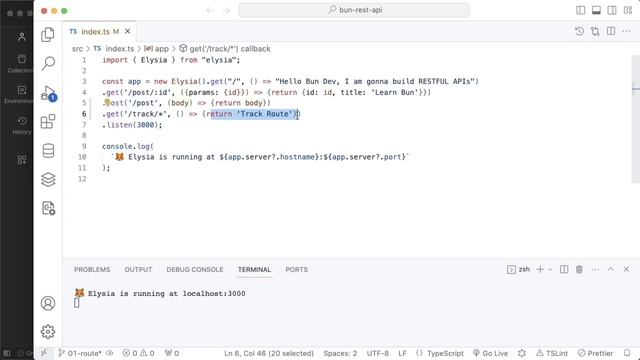Click the status bar icon next to the Prettier item's left neighbor TSLint
This screenshot has width=640, height=360.
pyautogui.click(x=522, y=353)
